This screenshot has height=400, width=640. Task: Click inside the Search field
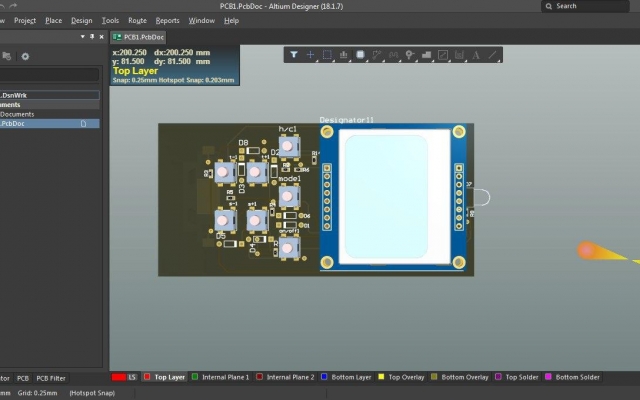coord(585,6)
